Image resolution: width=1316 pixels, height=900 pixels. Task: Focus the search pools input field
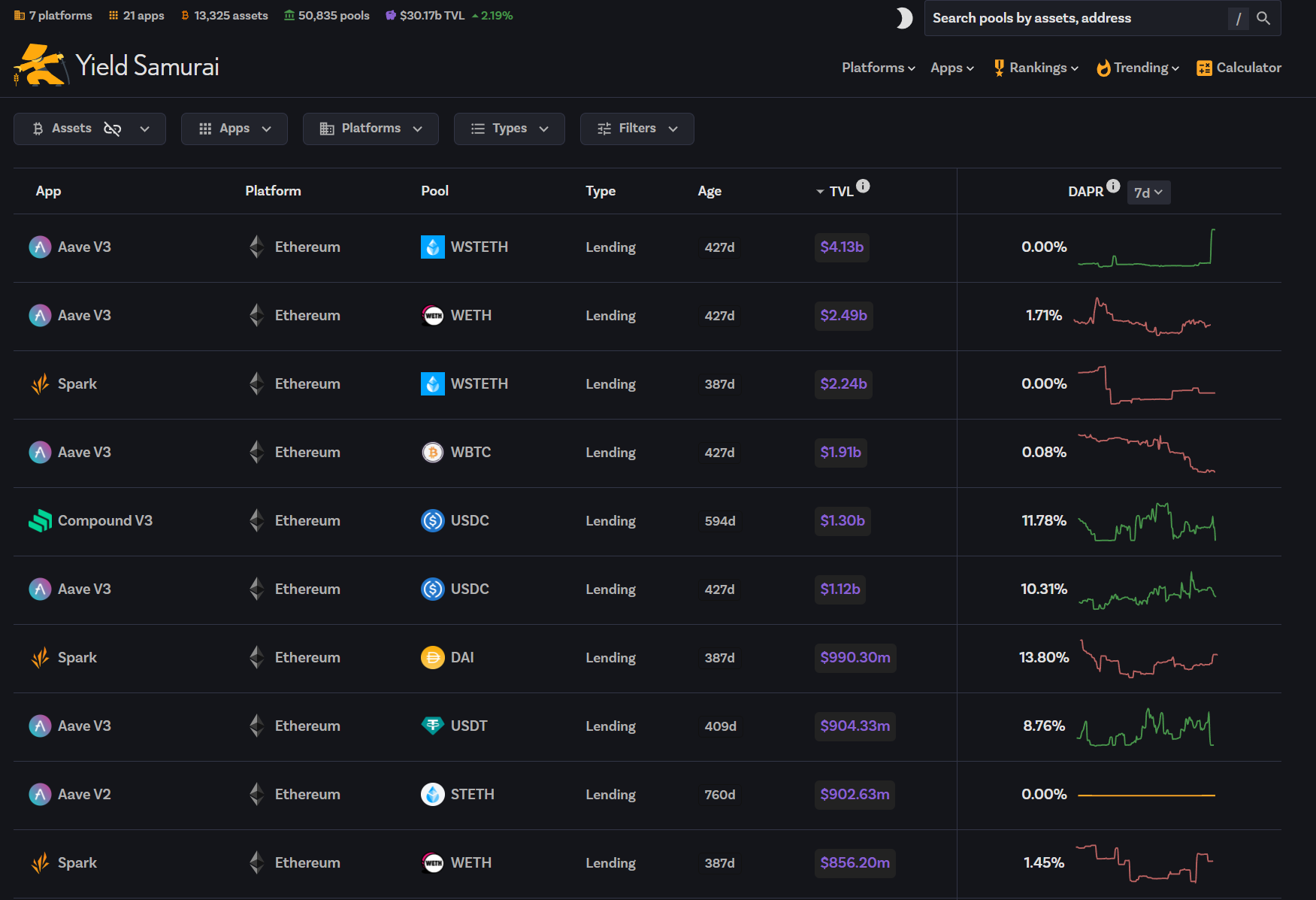pyautogui.click(x=1076, y=18)
